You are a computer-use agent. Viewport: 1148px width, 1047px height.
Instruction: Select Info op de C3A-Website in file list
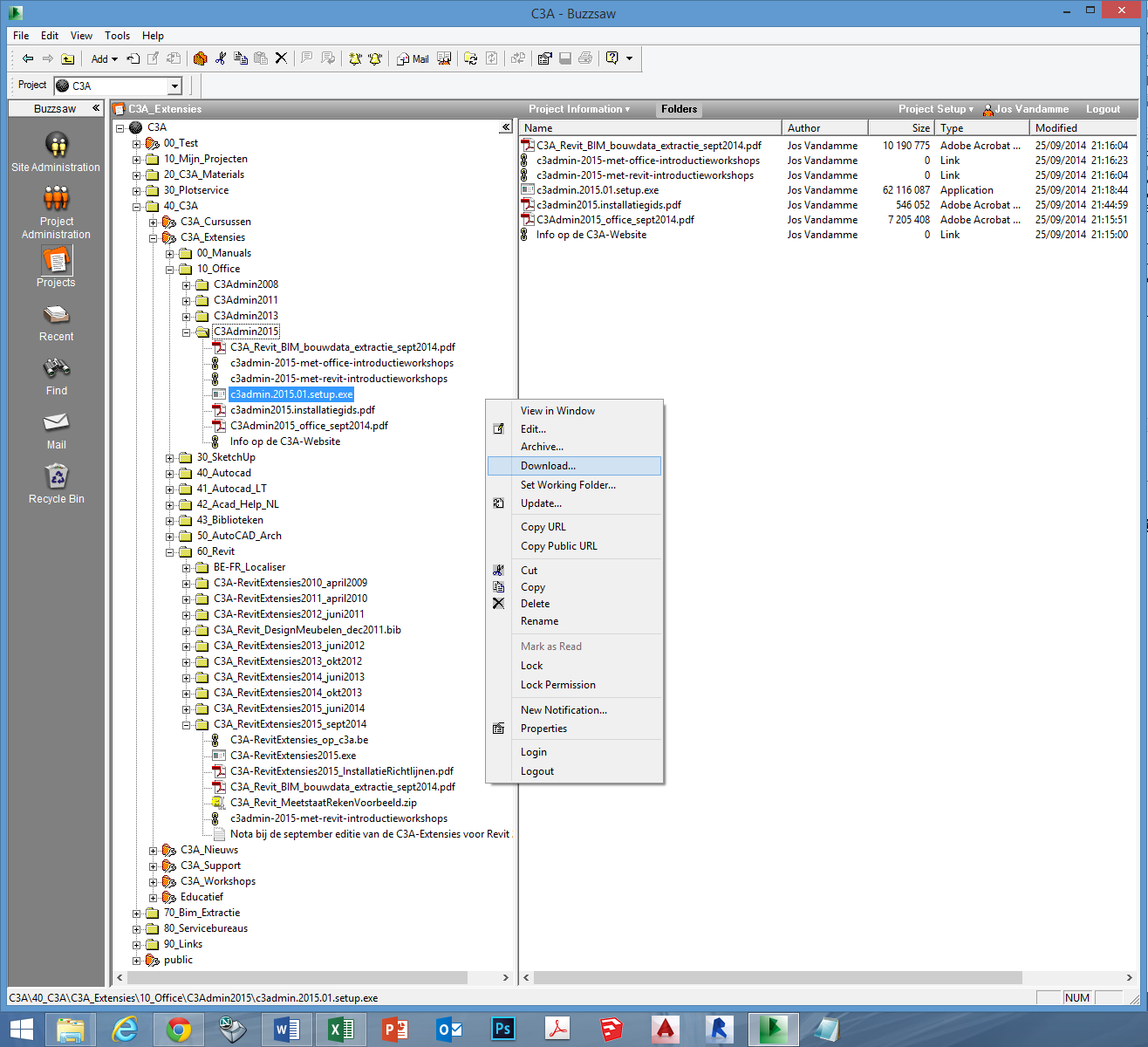point(591,235)
